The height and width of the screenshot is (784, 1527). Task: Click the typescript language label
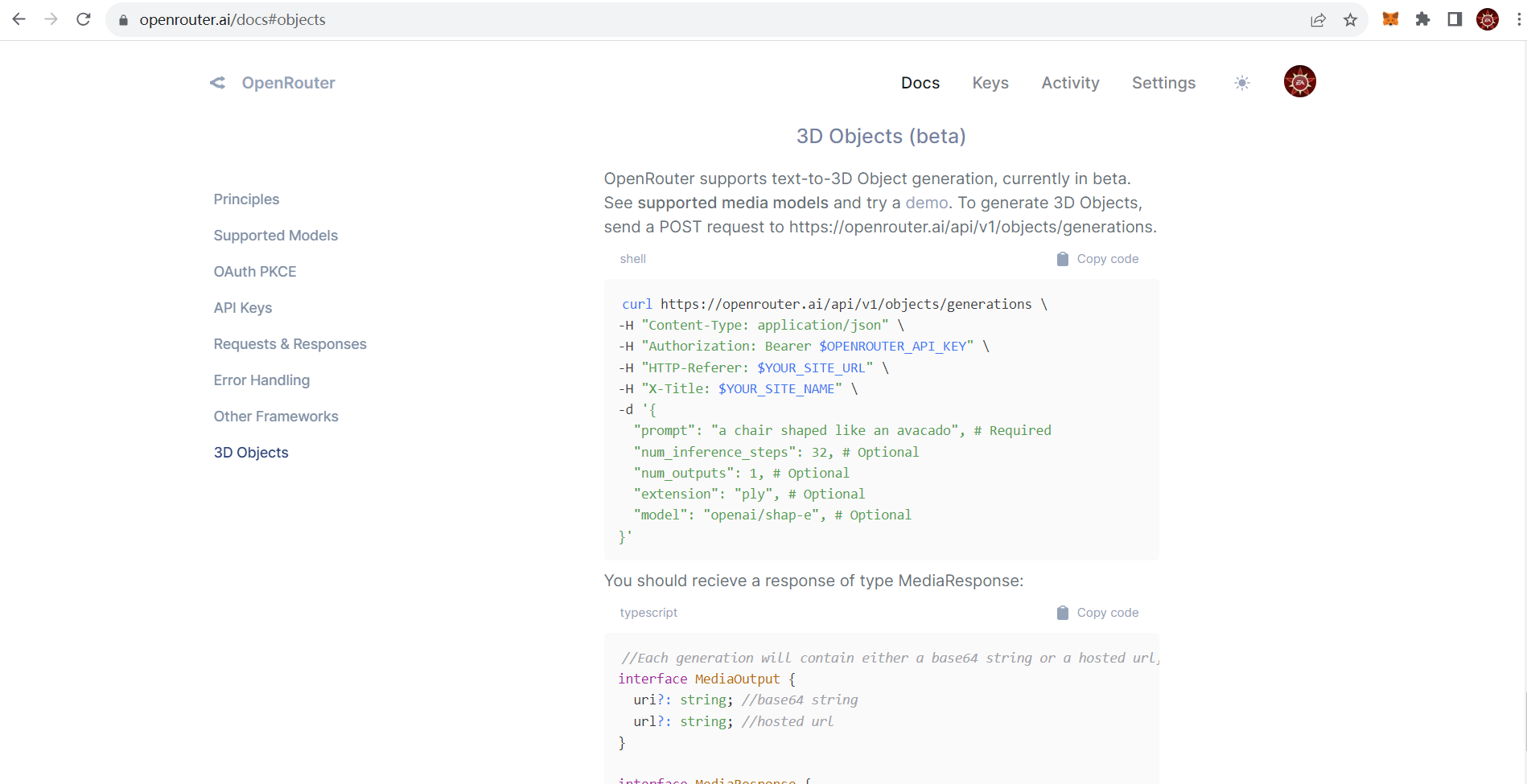[x=648, y=613]
